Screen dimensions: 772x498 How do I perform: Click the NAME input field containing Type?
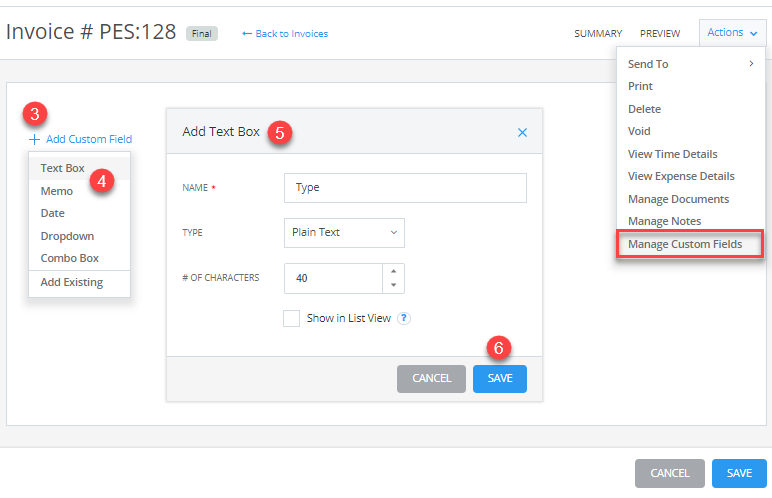pyautogui.click(x=405, y=188)
